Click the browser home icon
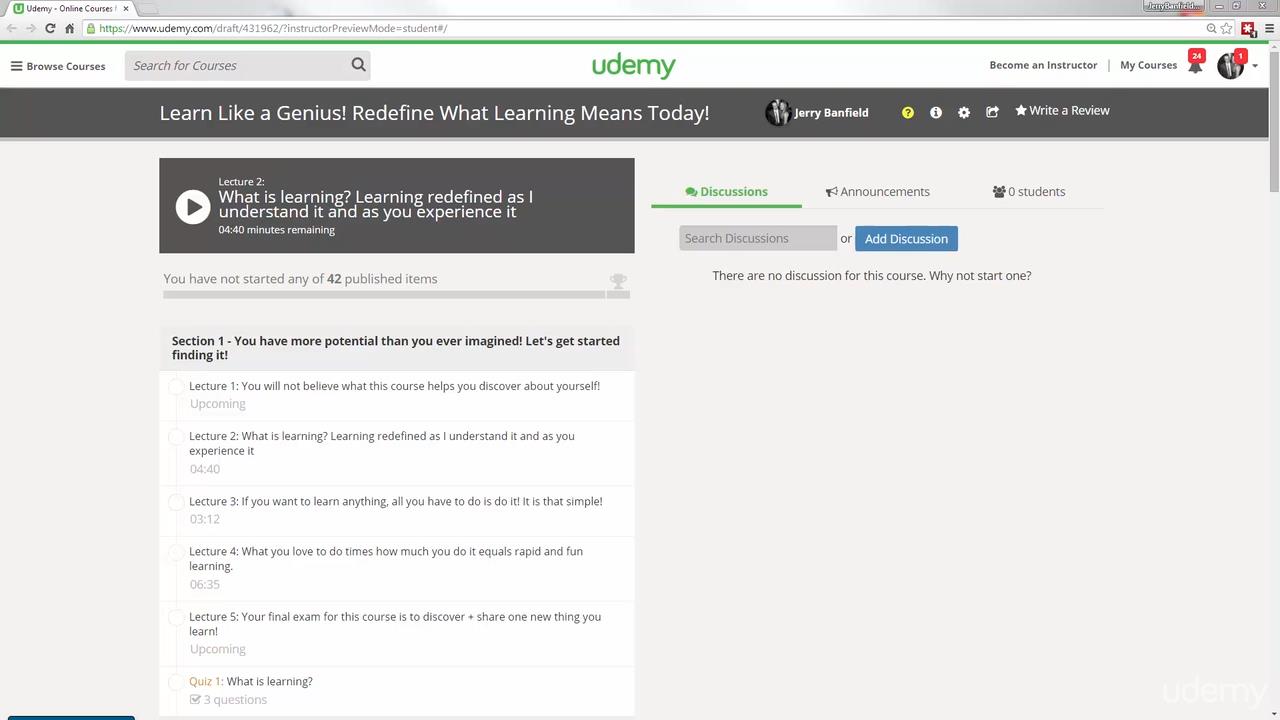This screenshot has width=1280, height=720. [69, 28]
